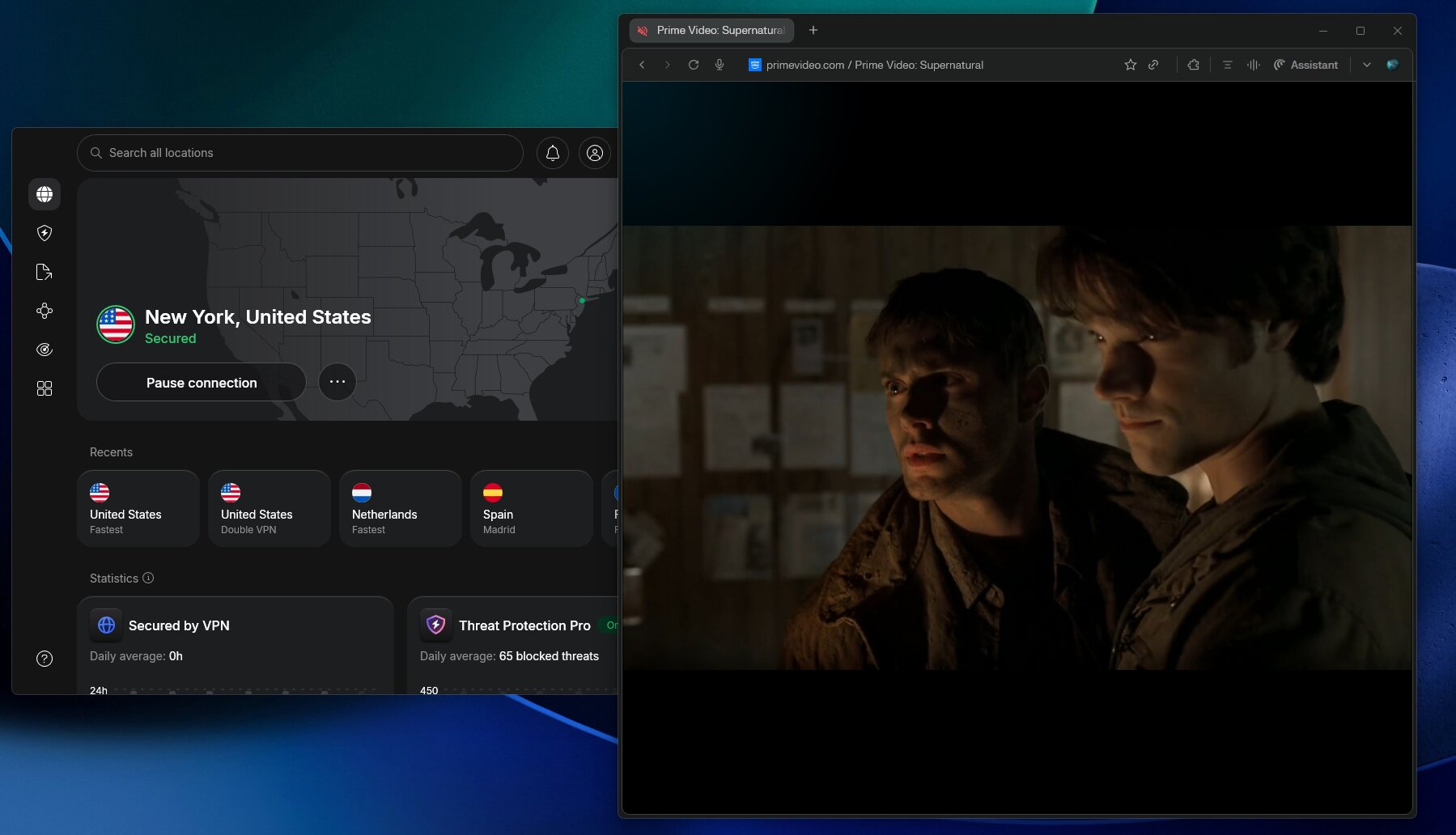Click the Secured by VPN card title
The width and height of the screenshot is (1456, 835).
pos(179,625)
